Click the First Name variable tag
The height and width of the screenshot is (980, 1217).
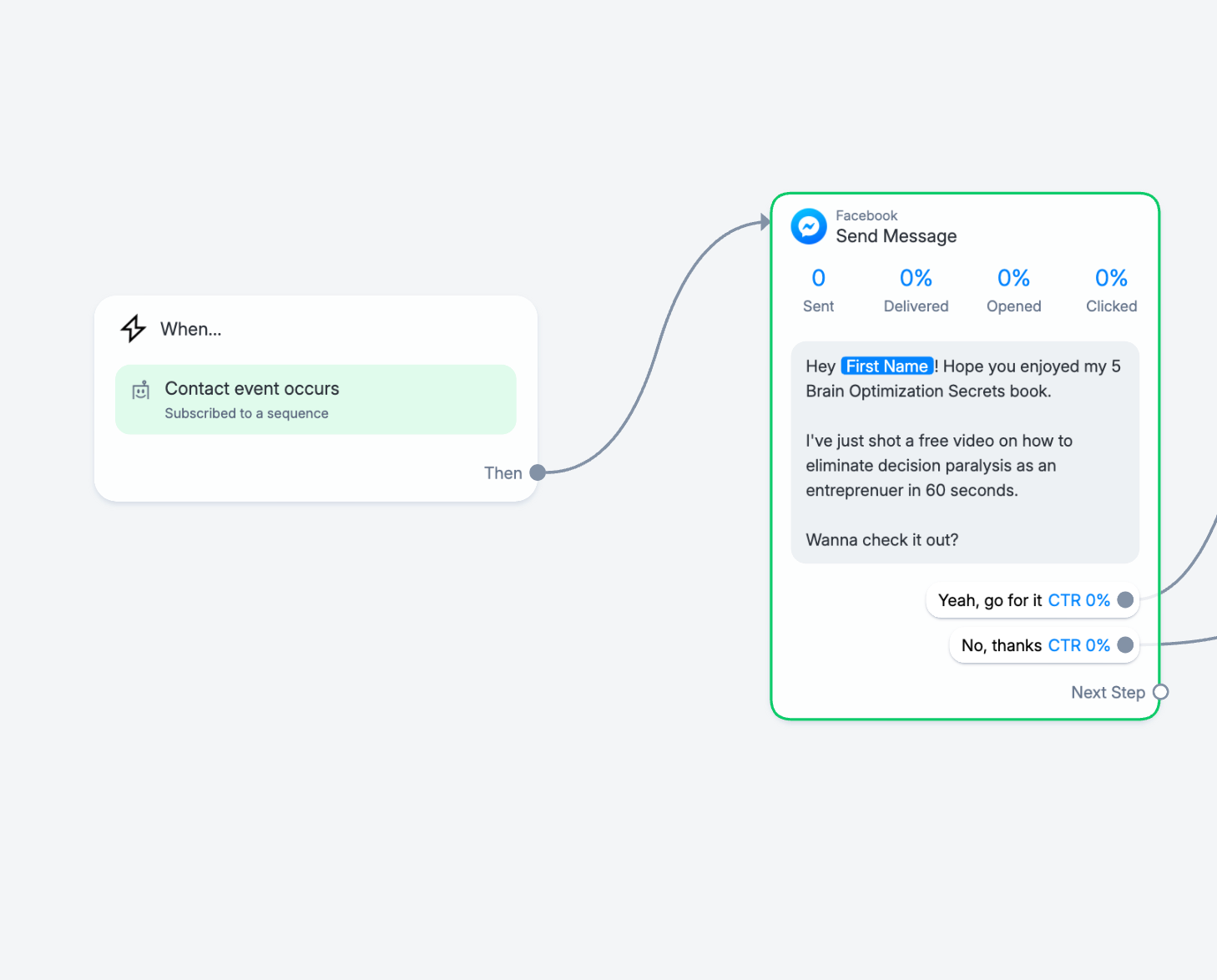coord(886,366)
